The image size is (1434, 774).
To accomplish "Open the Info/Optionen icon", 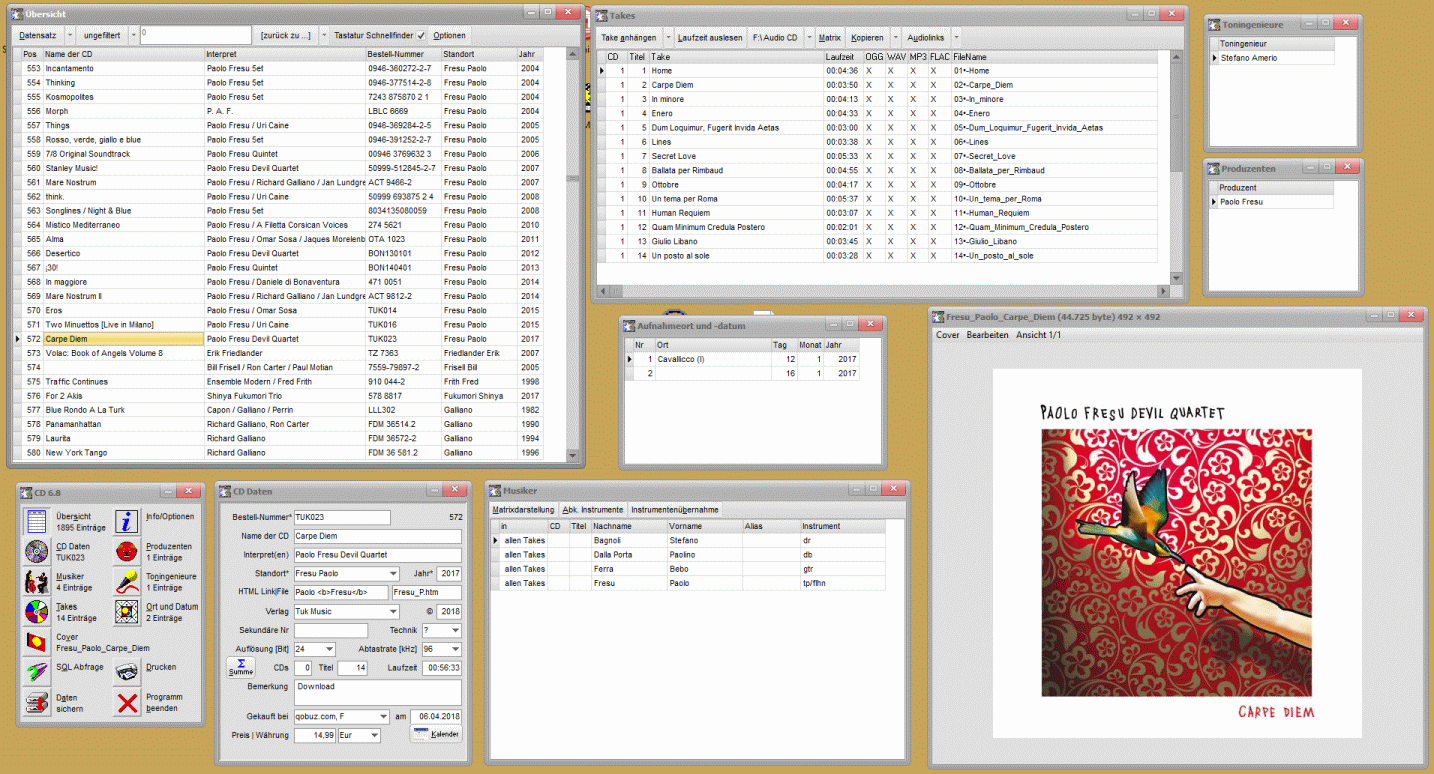I will 127,521.
